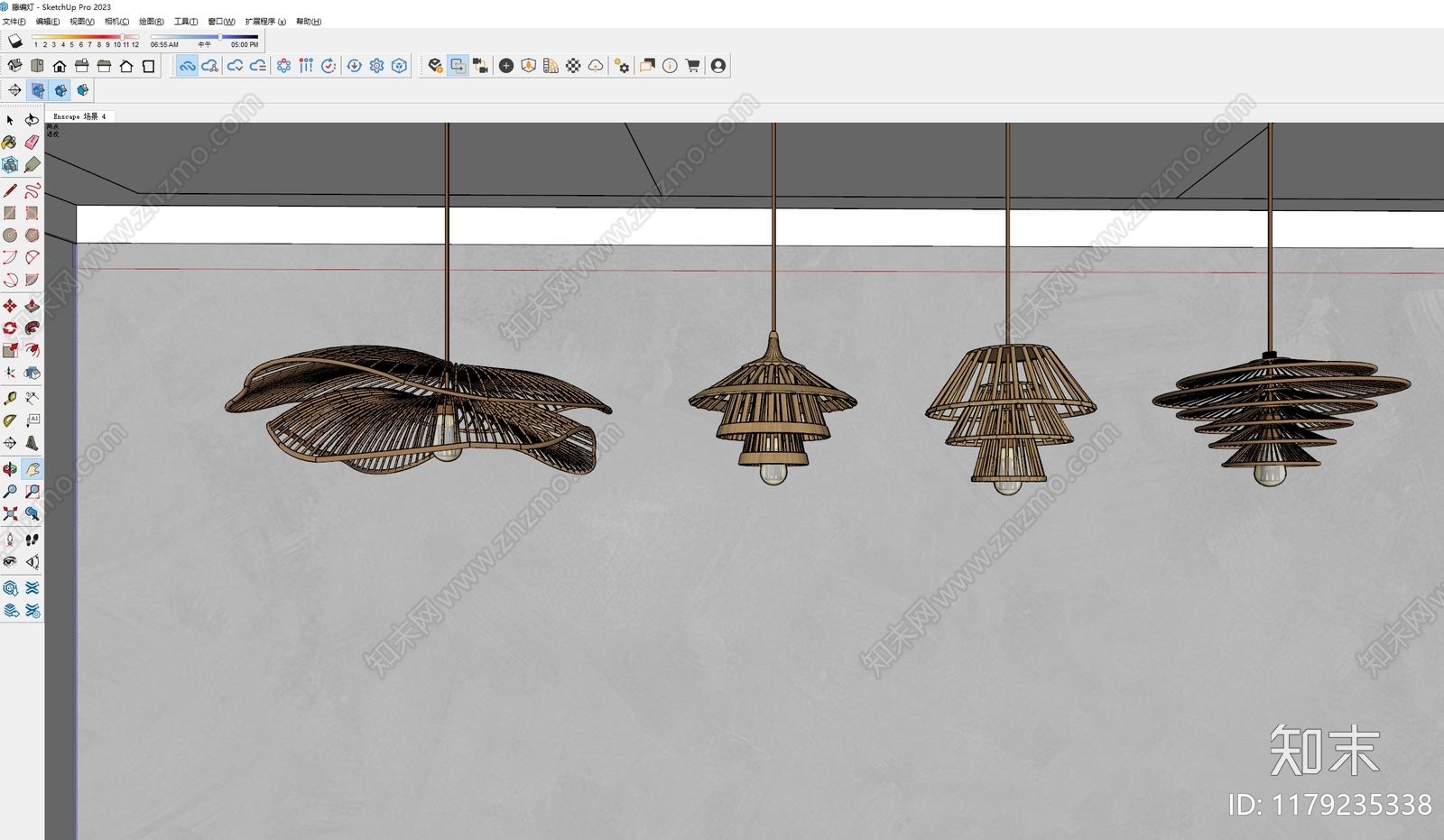Viewport: 1444px width, 840px height.
Task: Open Enscape General Settings gear
Action: pyautogui.click(x=623, y=66)
